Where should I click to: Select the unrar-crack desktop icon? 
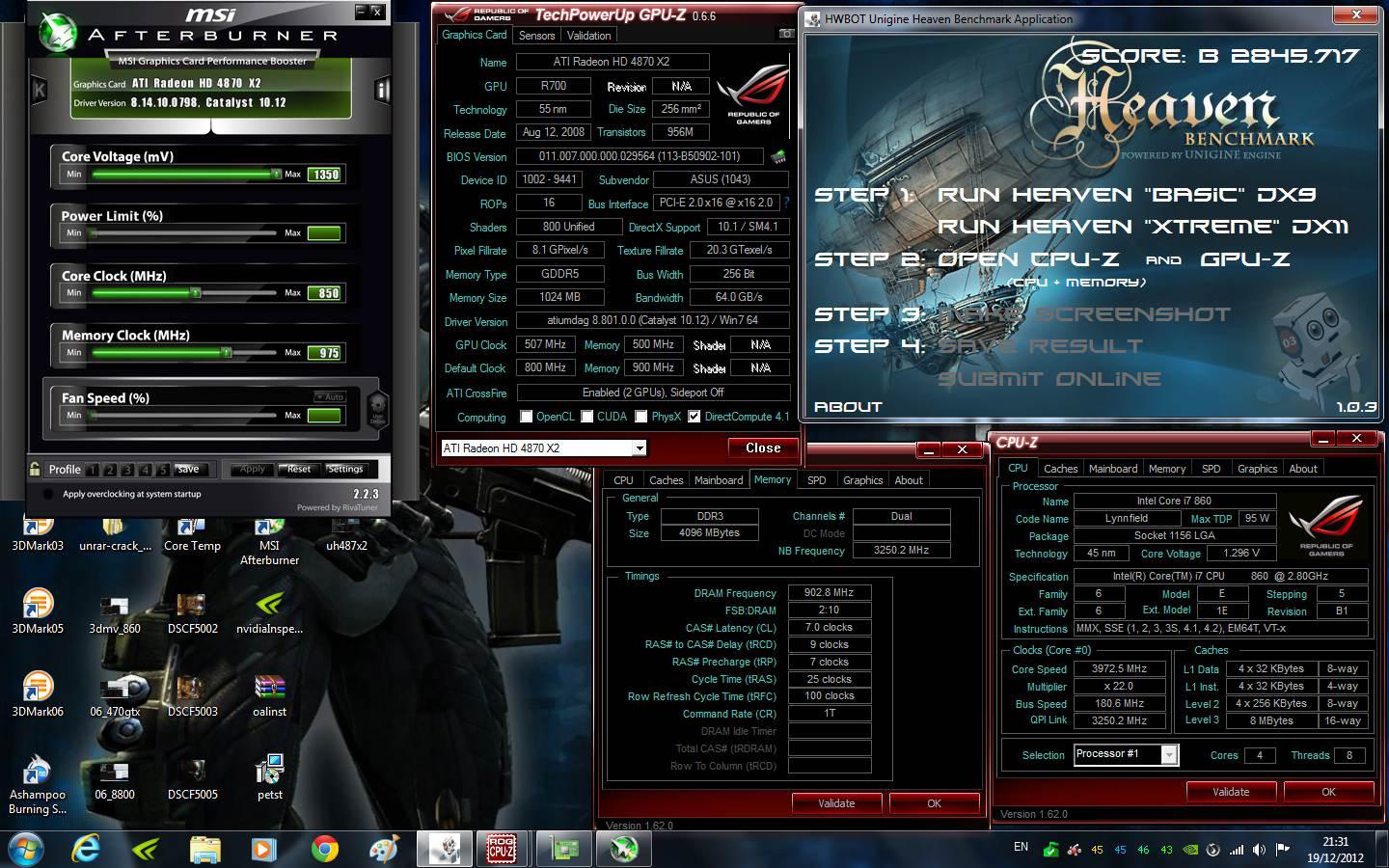115,533
